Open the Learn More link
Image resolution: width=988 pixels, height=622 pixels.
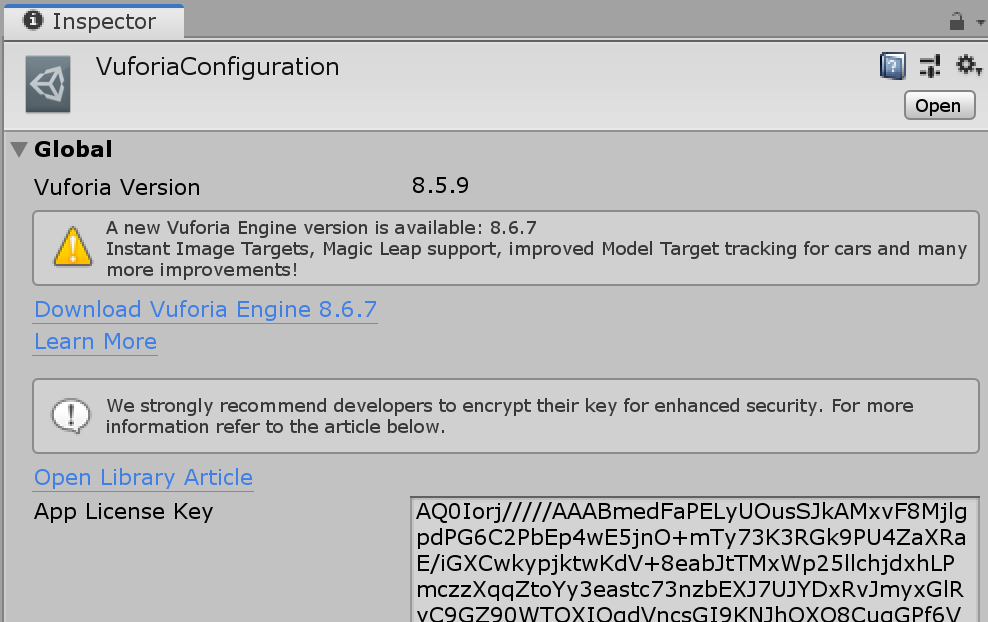(x=95, y=341)
